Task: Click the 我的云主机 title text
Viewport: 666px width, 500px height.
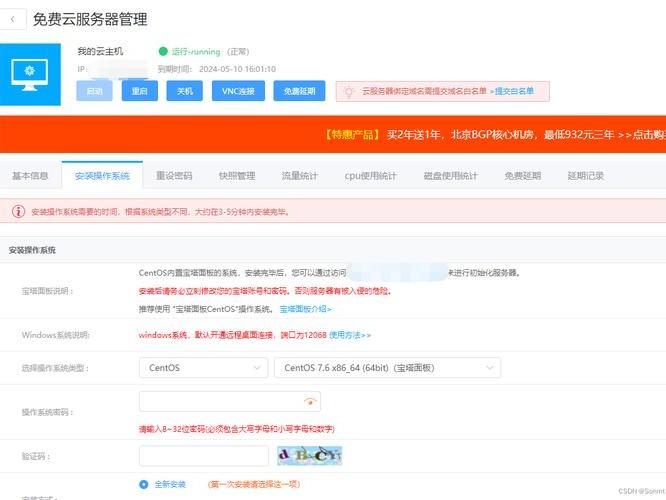Action: 100,51
